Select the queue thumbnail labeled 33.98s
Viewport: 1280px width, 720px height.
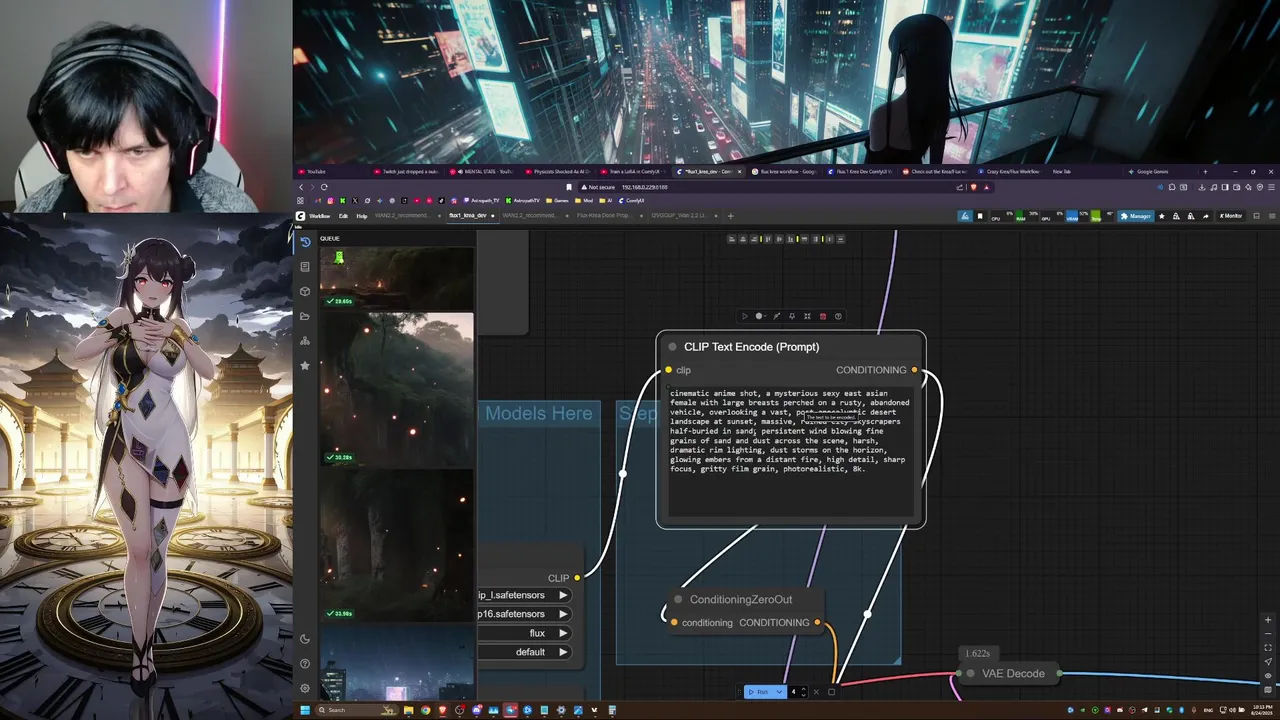[397, 545]
